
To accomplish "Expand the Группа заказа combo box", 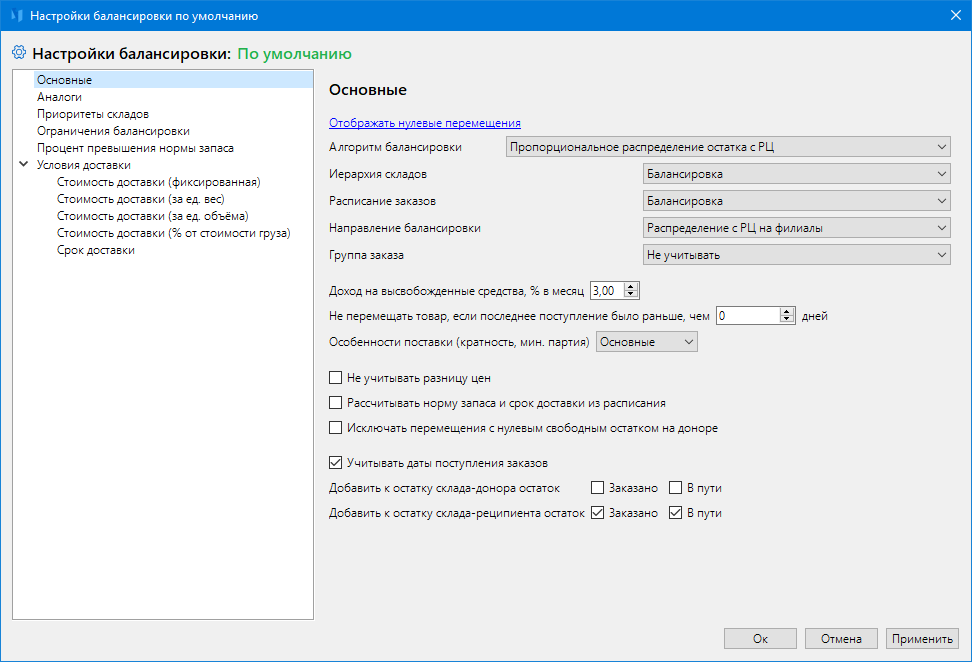I will tap(796, 255).
